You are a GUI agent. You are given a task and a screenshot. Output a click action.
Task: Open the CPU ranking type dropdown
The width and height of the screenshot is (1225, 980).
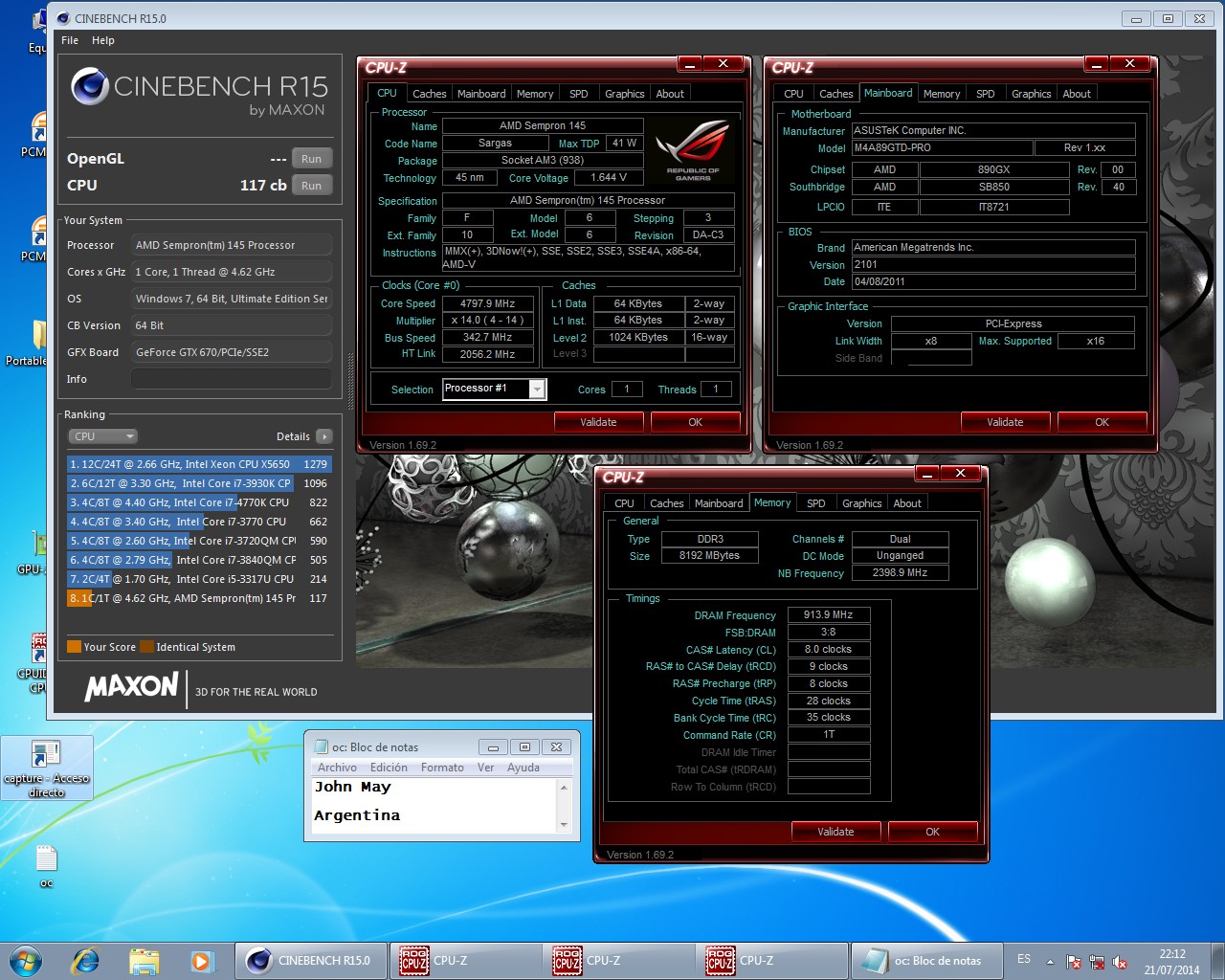coord(103,436)
